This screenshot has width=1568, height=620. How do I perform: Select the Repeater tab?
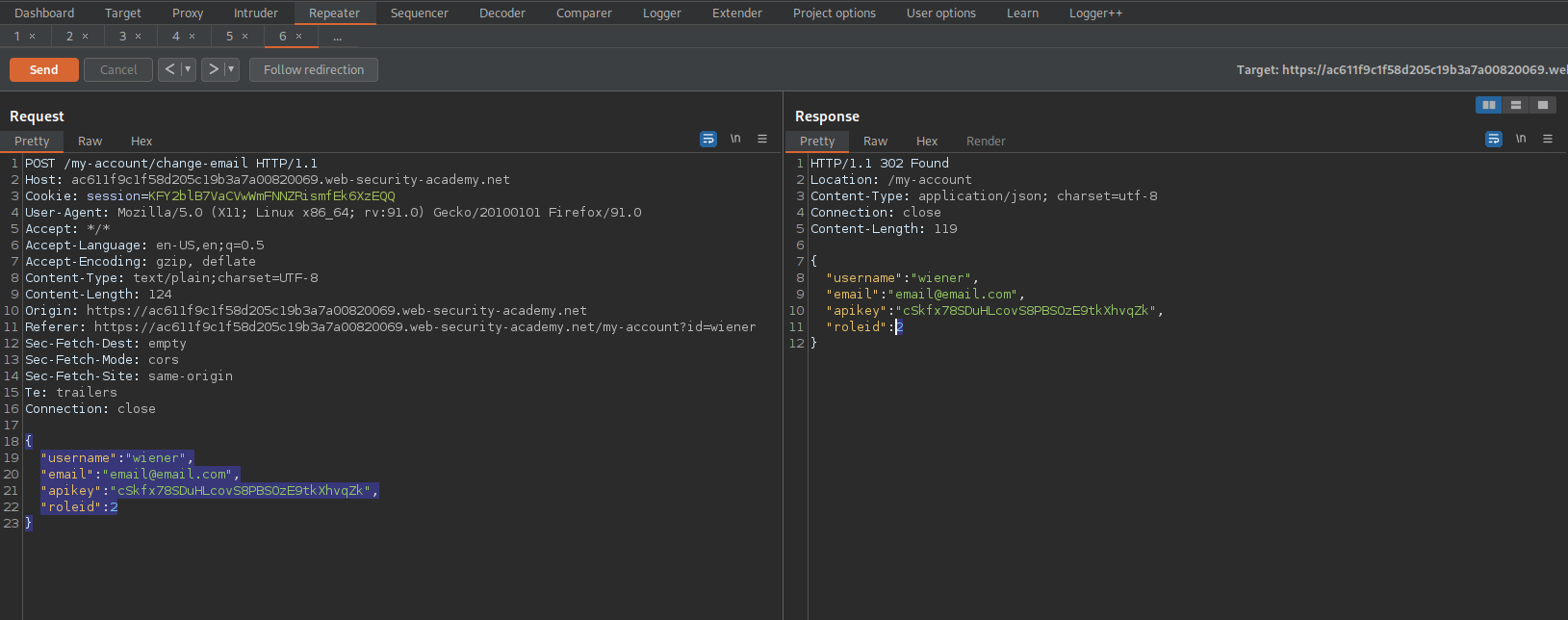[334, 13]
